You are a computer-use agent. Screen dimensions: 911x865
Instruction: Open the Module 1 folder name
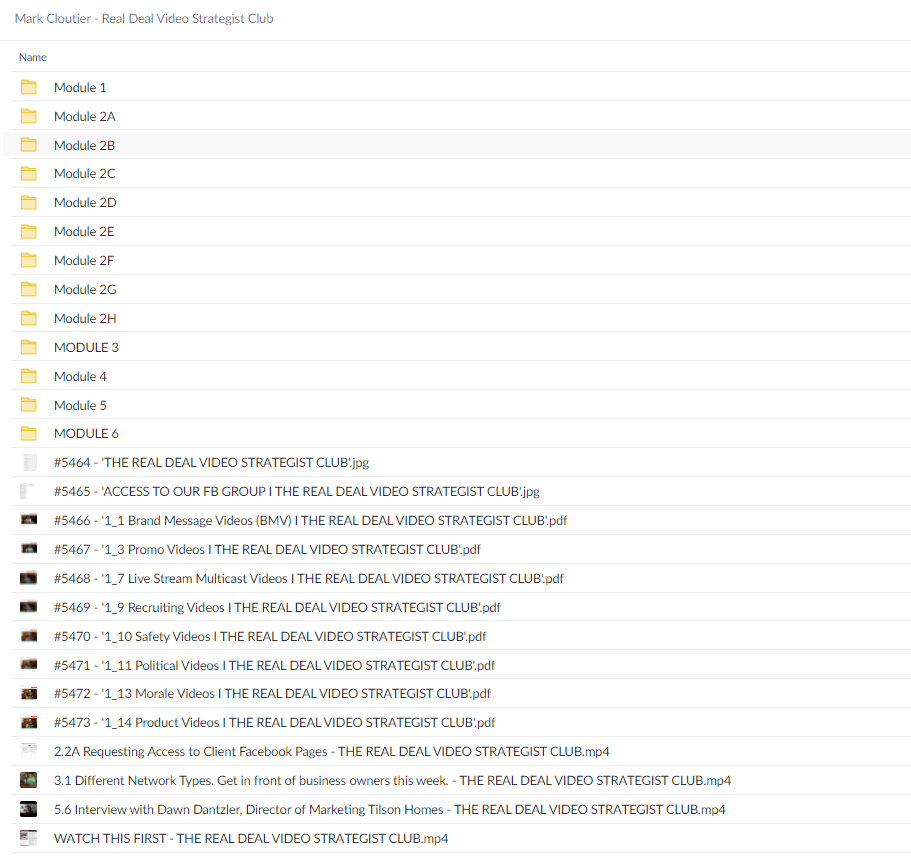[x=80, y=87]
